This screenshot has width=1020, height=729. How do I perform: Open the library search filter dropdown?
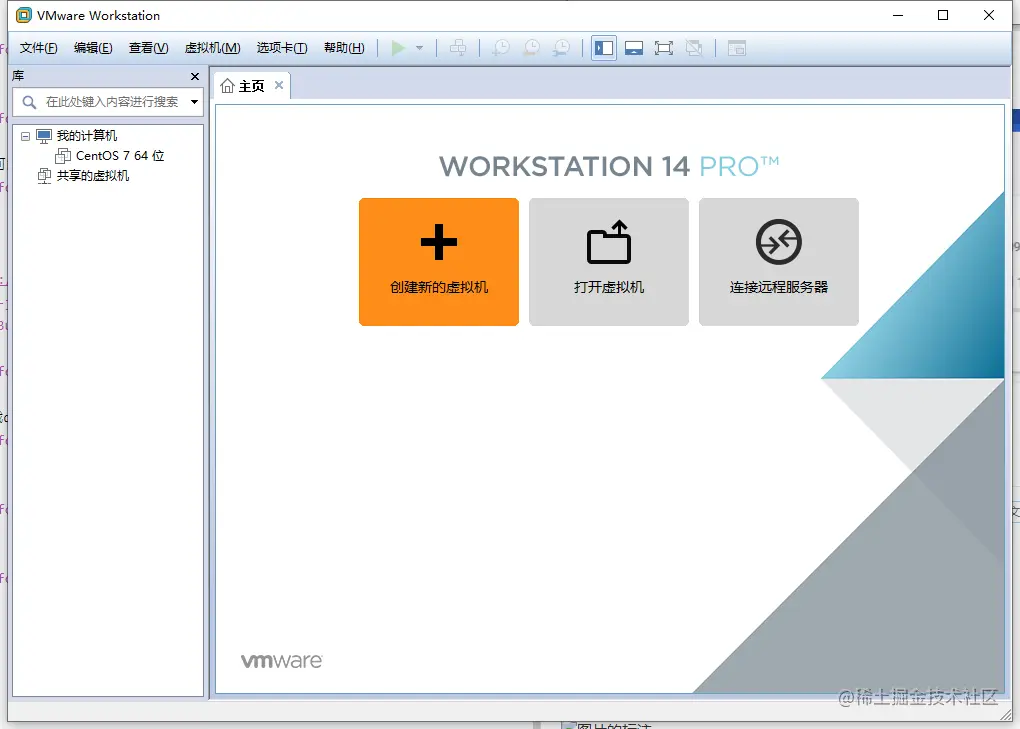[x=194, y=102]
